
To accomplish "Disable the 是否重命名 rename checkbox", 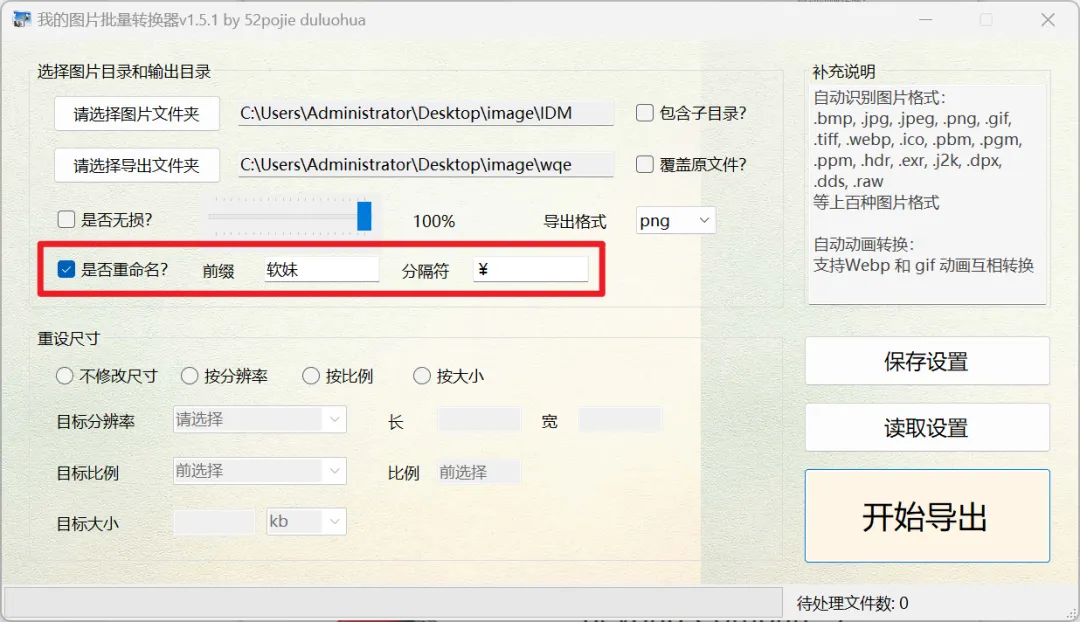I will [65, 268].
